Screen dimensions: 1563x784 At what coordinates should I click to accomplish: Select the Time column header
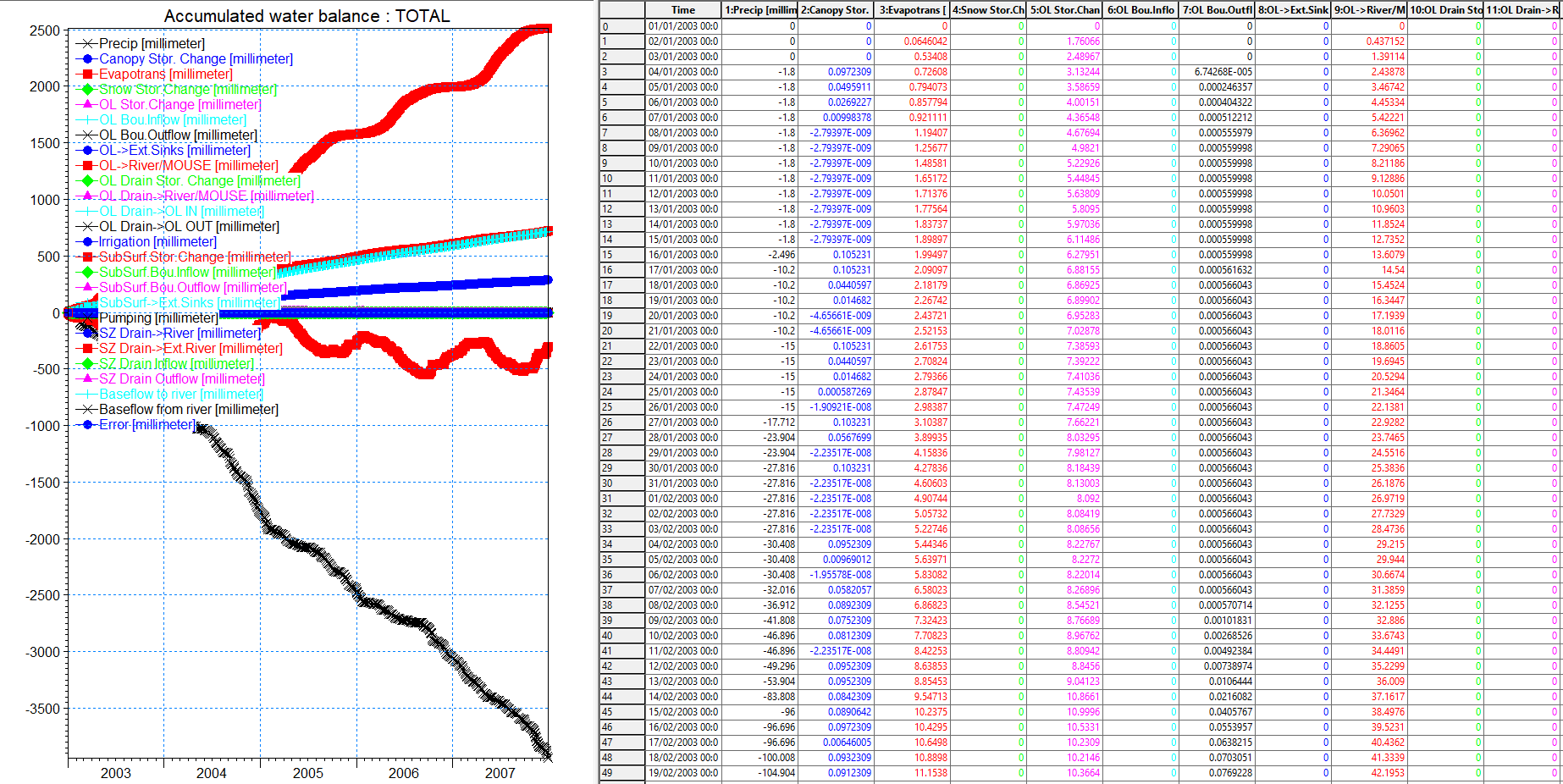point(683,10)
